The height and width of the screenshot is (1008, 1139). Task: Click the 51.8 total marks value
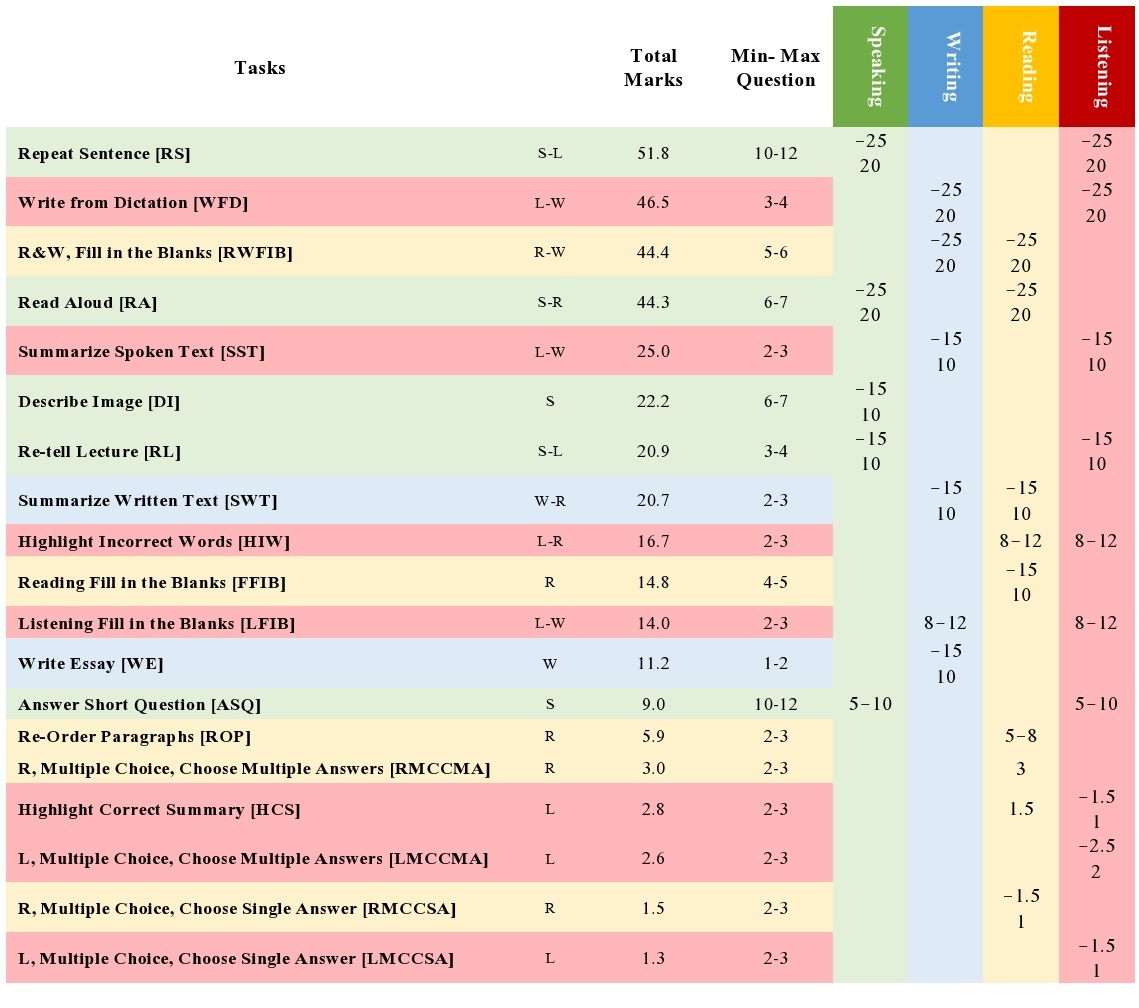tap(652, 154)
